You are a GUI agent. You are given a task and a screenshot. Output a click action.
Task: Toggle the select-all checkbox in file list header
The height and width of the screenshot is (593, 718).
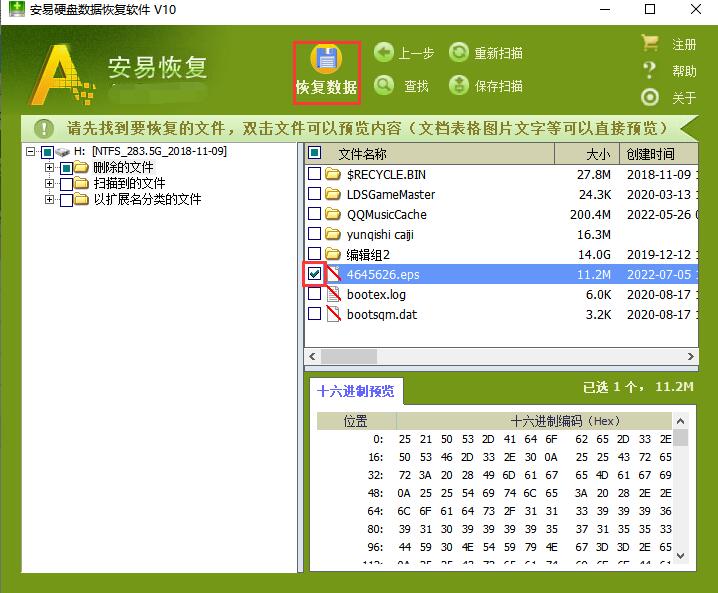[315, 153]
